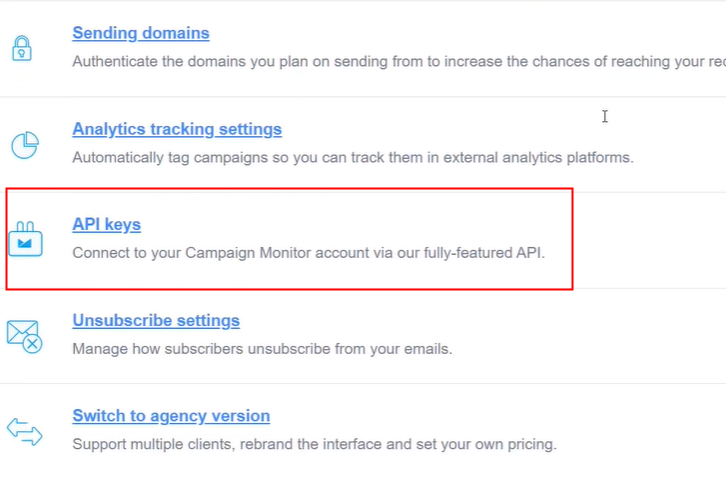Open the Sending domains link
Viewport: 726px width, 480px height.
pos(141,33)
